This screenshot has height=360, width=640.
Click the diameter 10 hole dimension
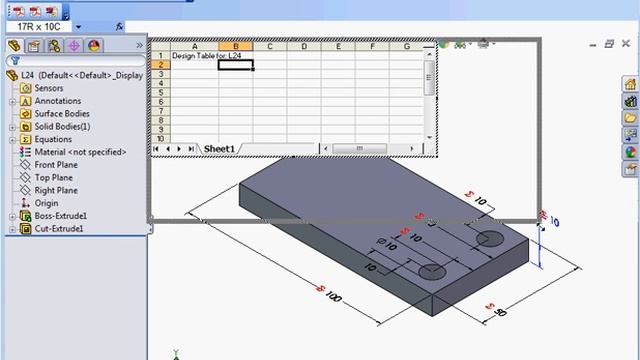point(387,244)
